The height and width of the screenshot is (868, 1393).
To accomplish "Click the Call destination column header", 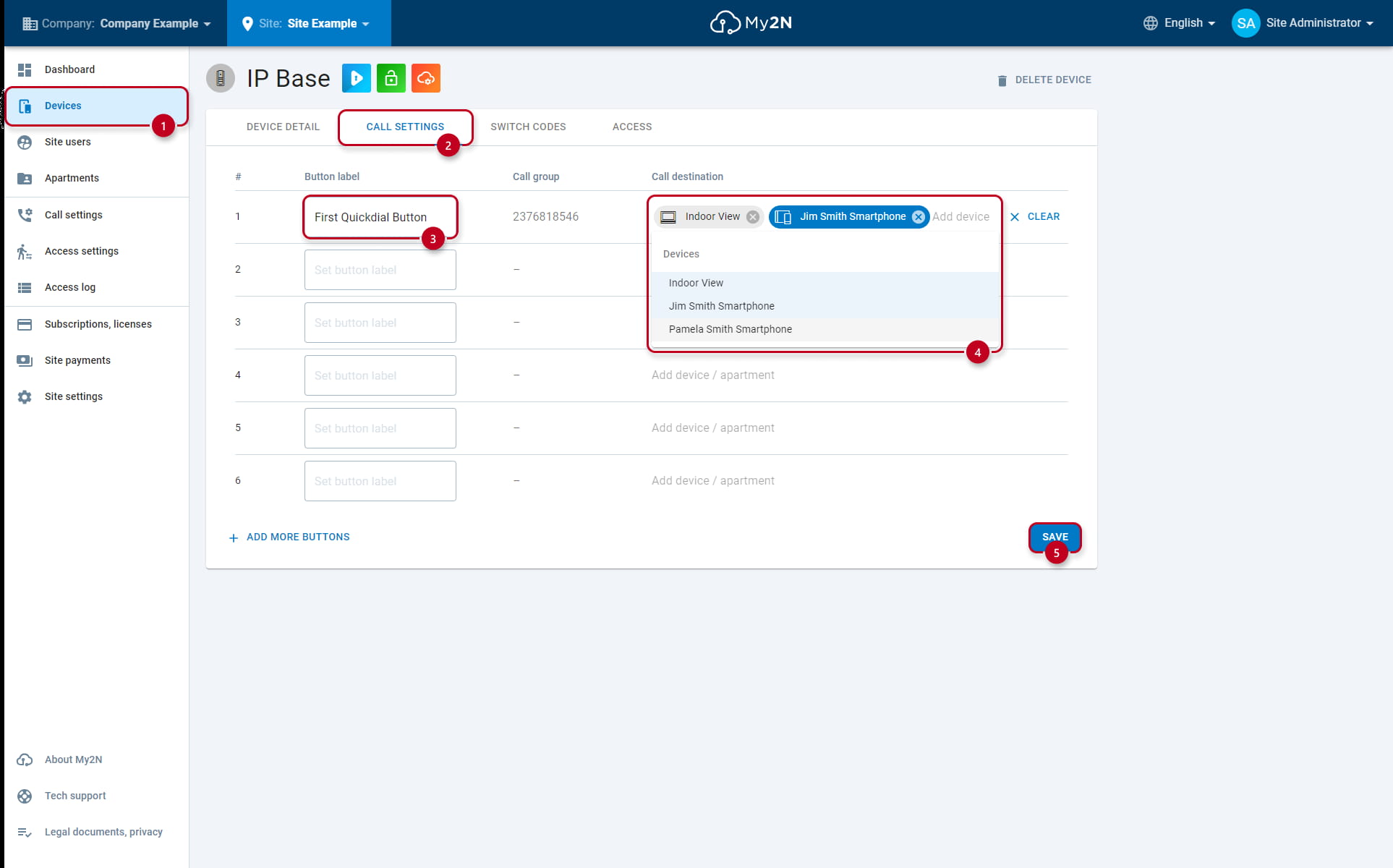I will coord(687,176).
